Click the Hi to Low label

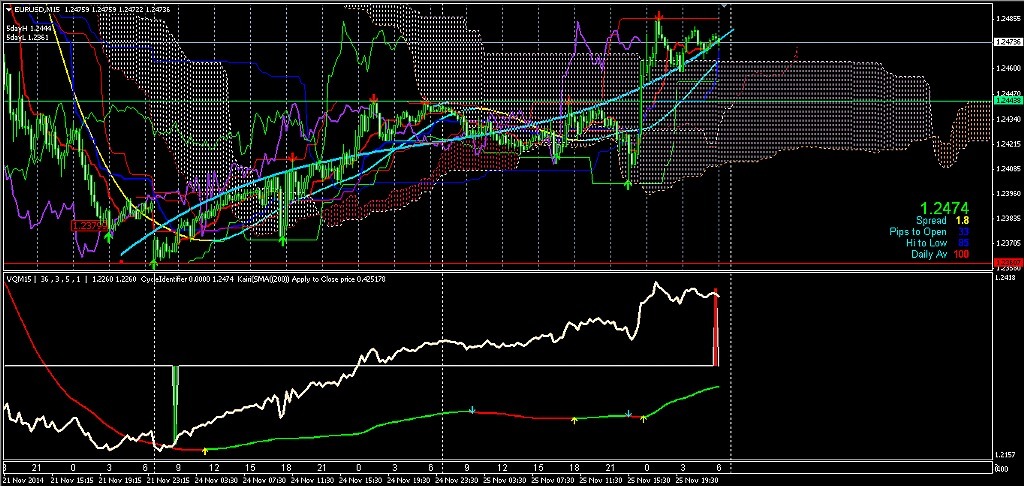click(x=926, y=243)
